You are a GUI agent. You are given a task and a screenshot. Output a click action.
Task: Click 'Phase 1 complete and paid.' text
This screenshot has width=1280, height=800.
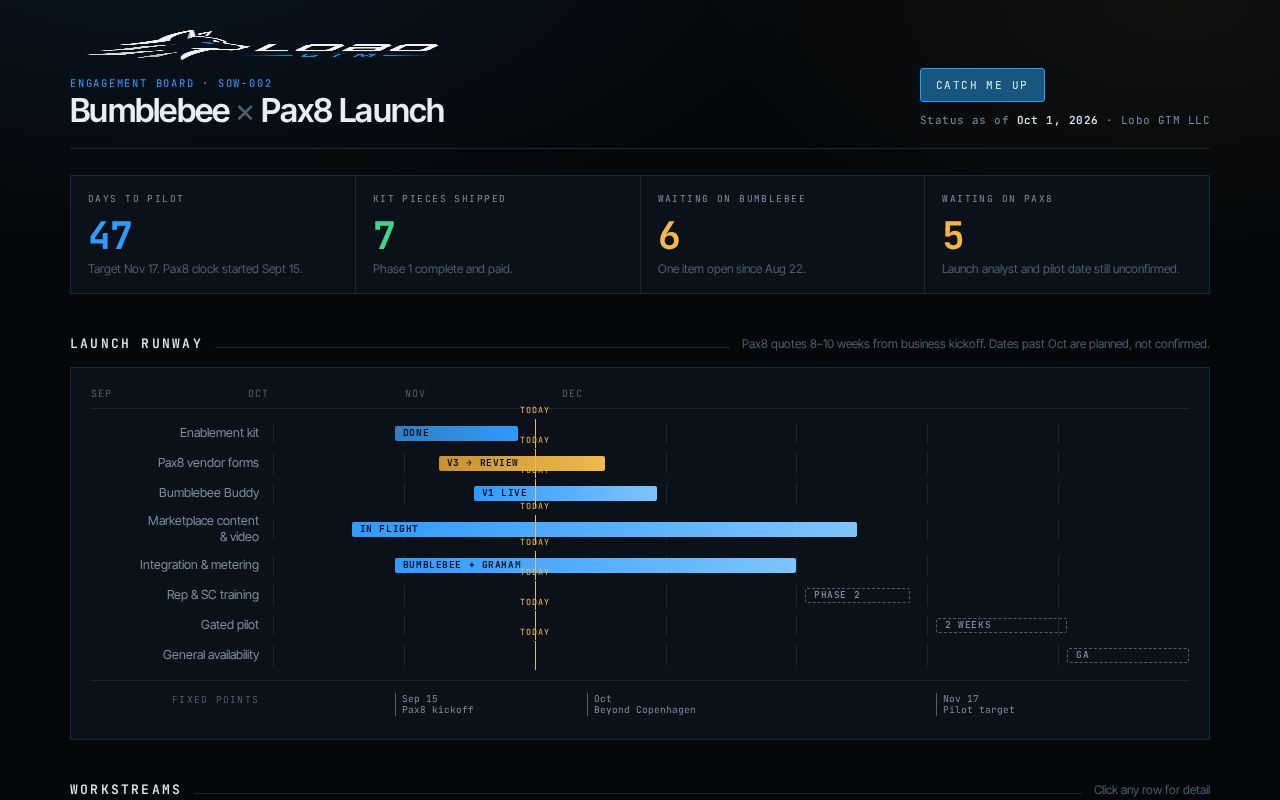443,269
